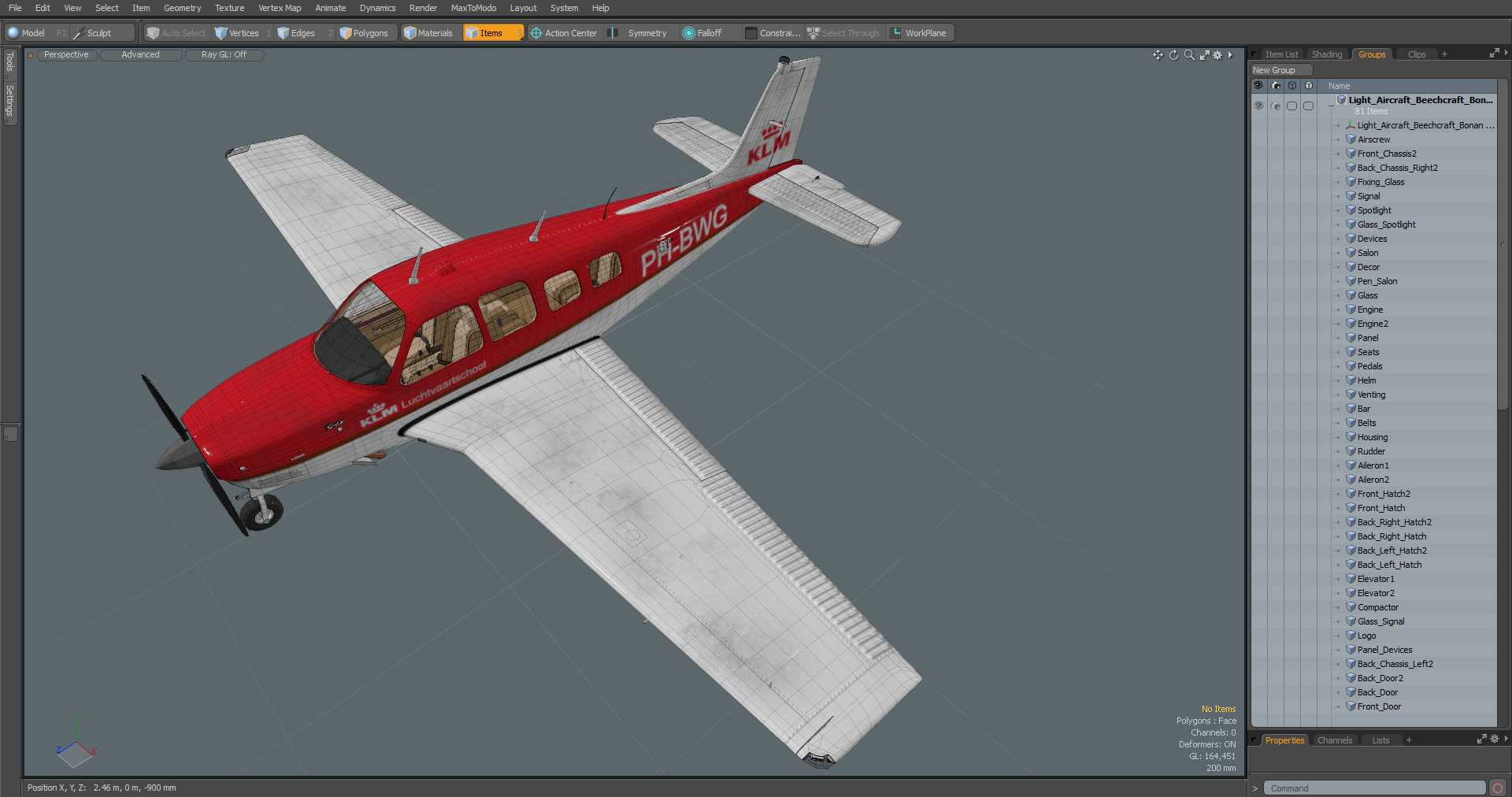1512x797 pixels.
Task: Open the Render menu
Action: (423, 8)
